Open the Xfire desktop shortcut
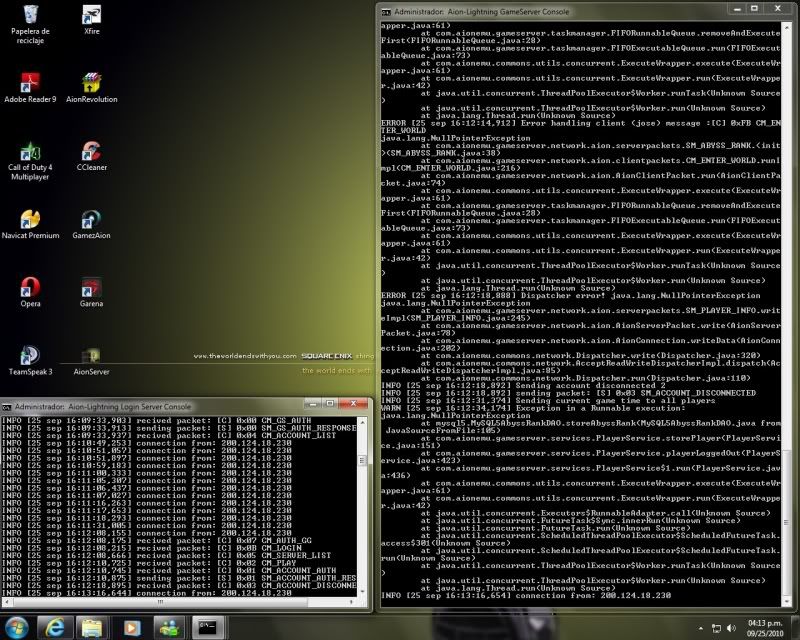This screenshot has width=800, height=640. click(91, 17)
